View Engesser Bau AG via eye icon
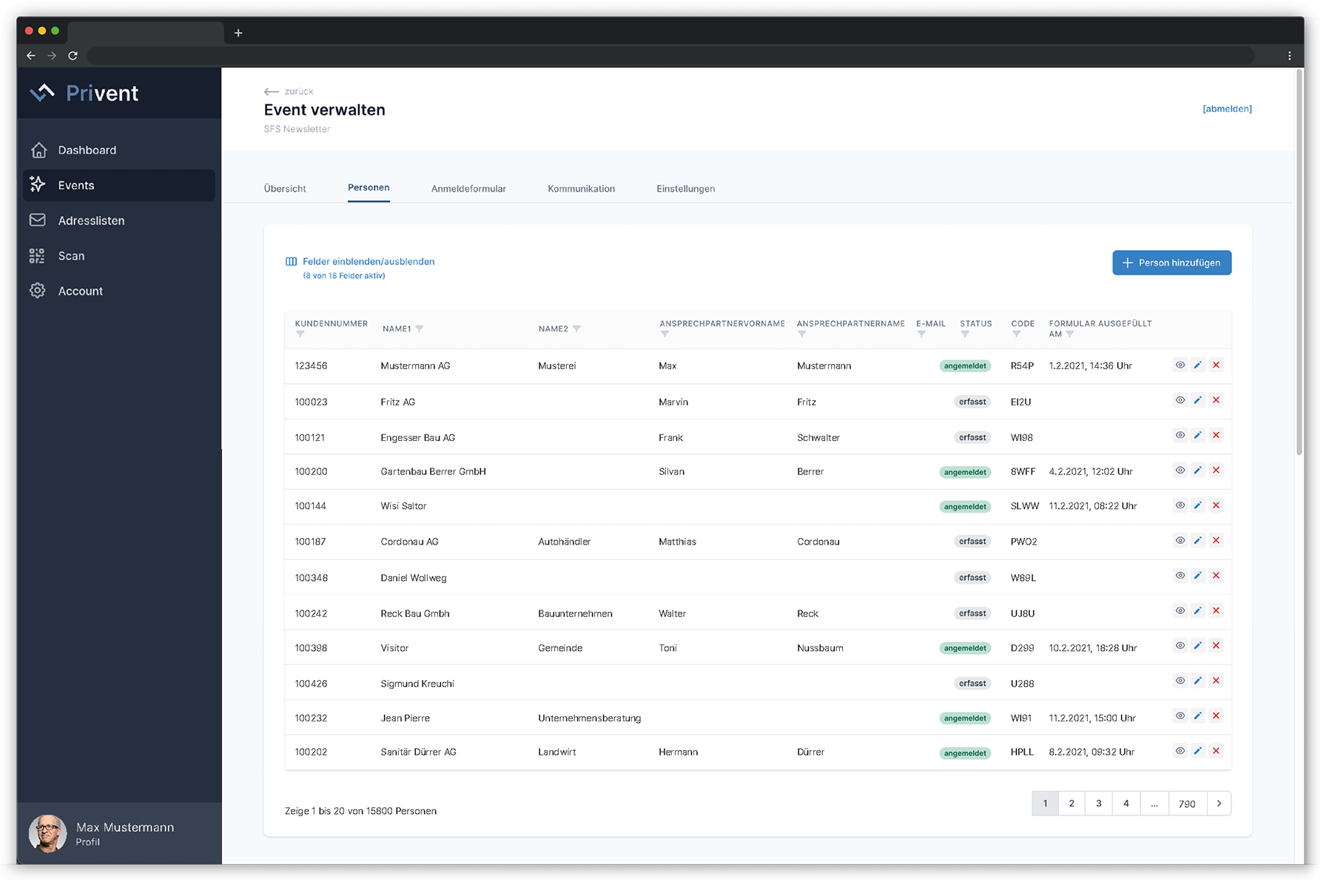Screen dimensions: 1332x896 coord(1180,435)
